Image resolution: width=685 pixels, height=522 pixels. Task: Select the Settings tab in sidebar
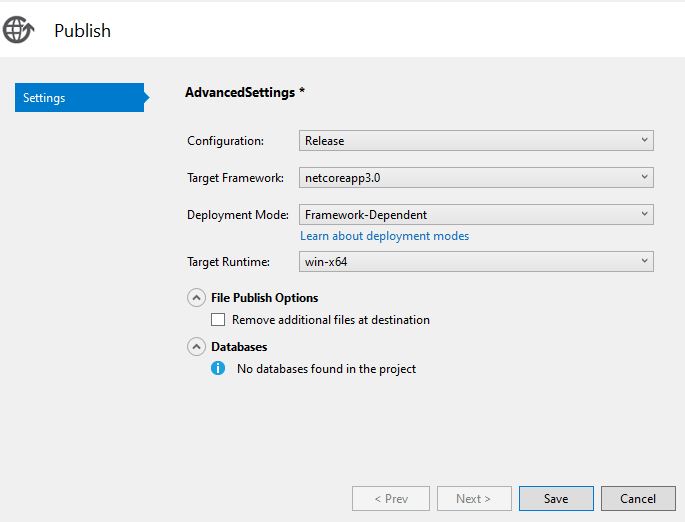coord(82,97)
